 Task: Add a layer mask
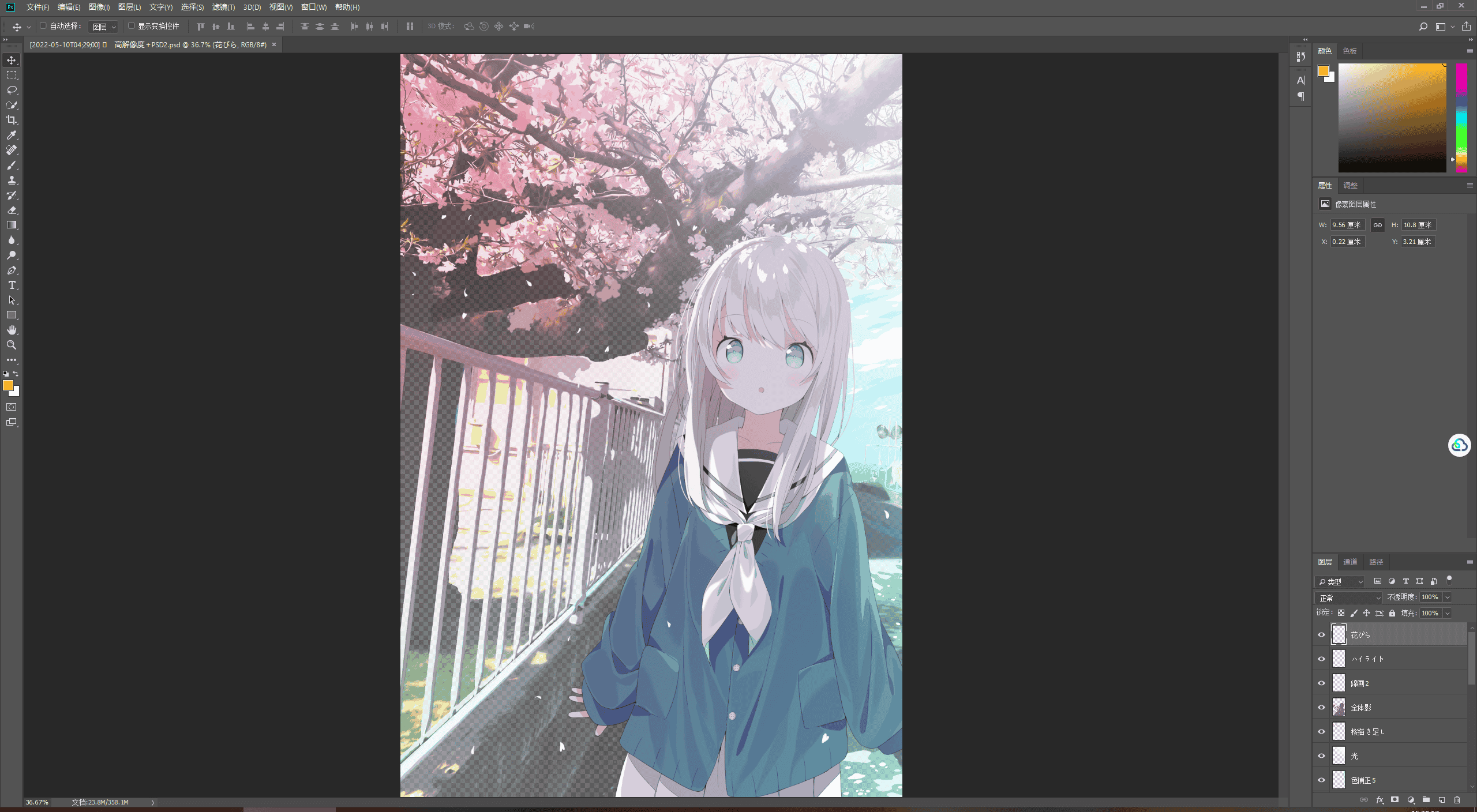coord(1394,800)
